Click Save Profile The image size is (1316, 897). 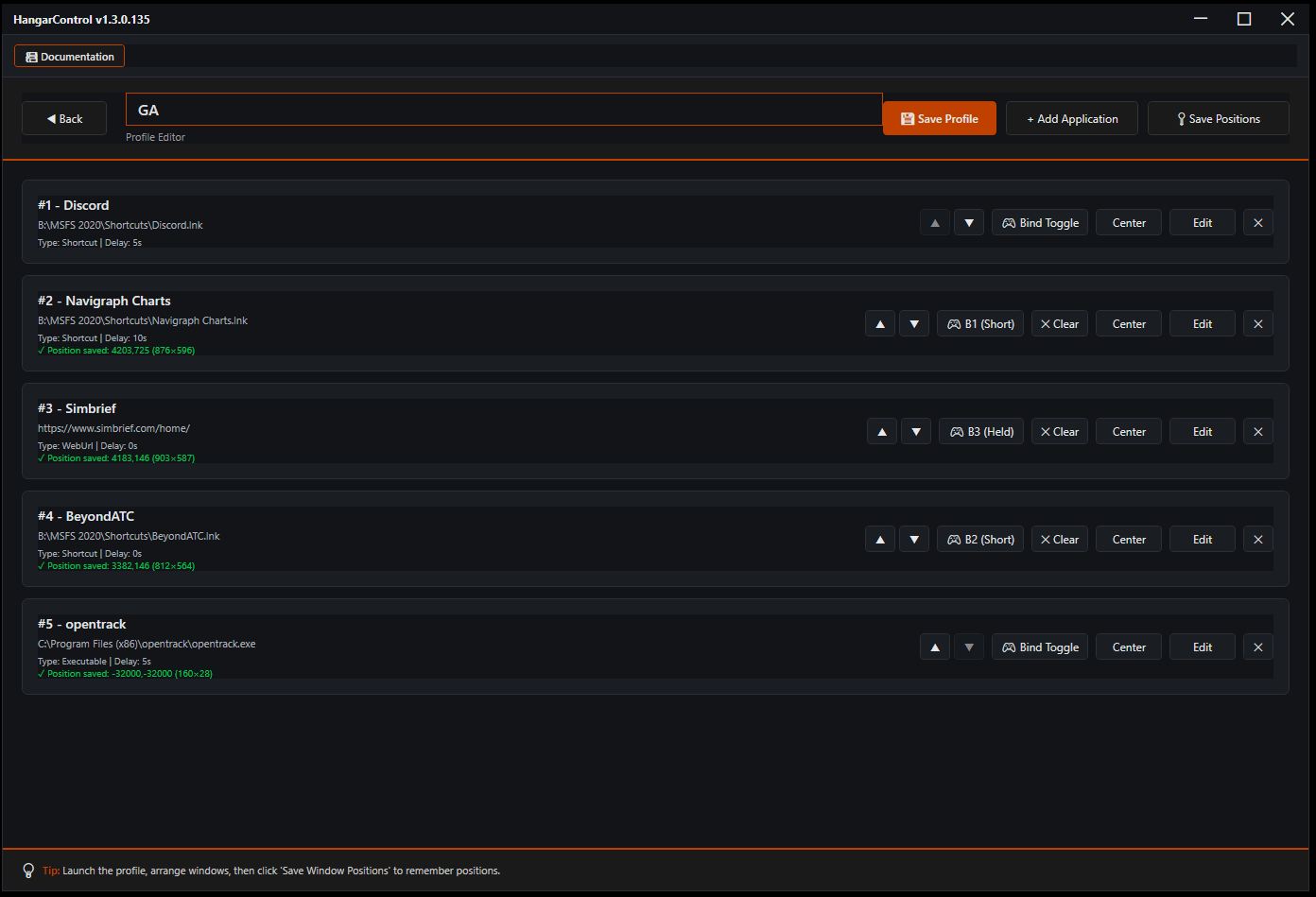939,118
